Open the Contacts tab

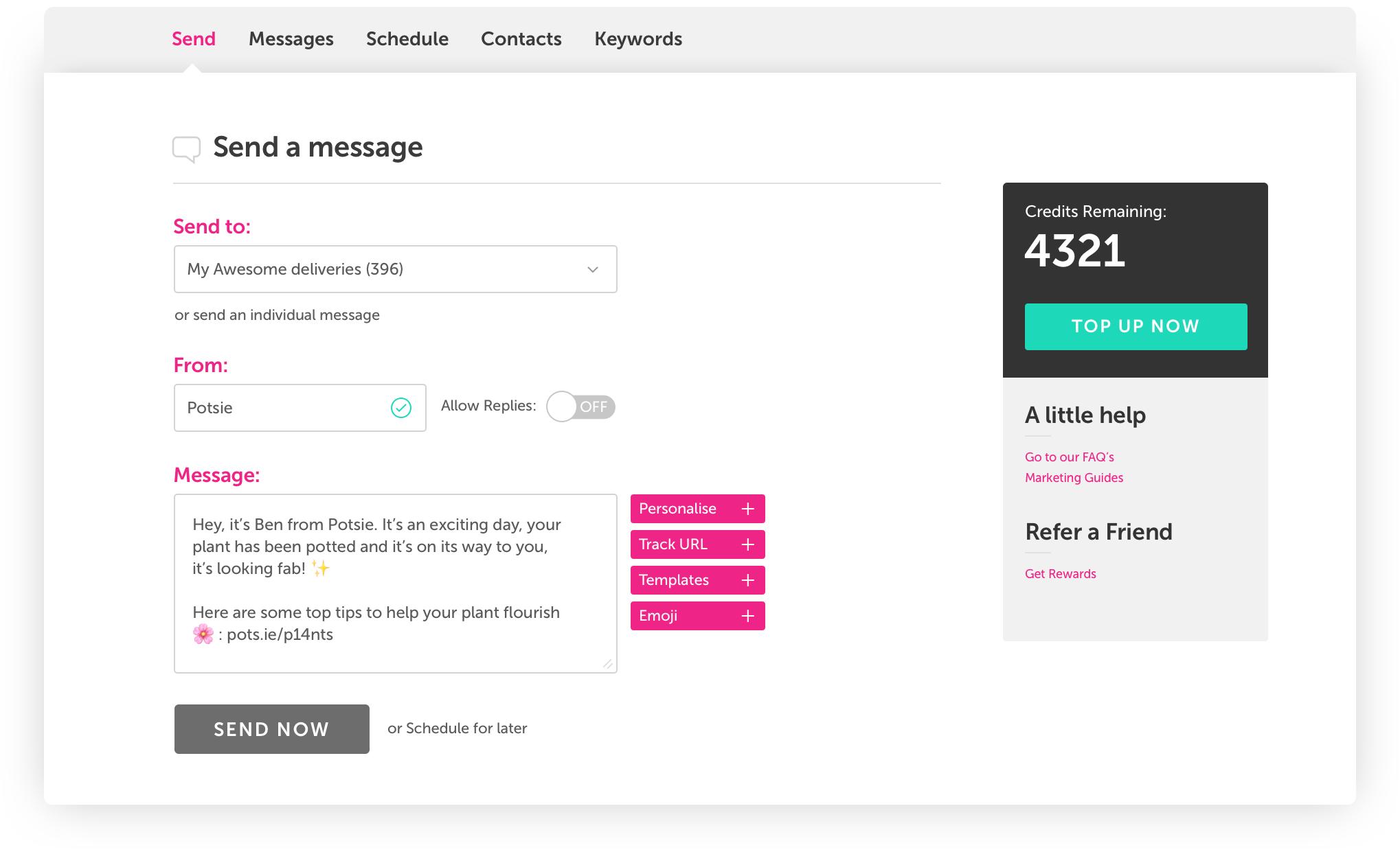pos(521,39)
